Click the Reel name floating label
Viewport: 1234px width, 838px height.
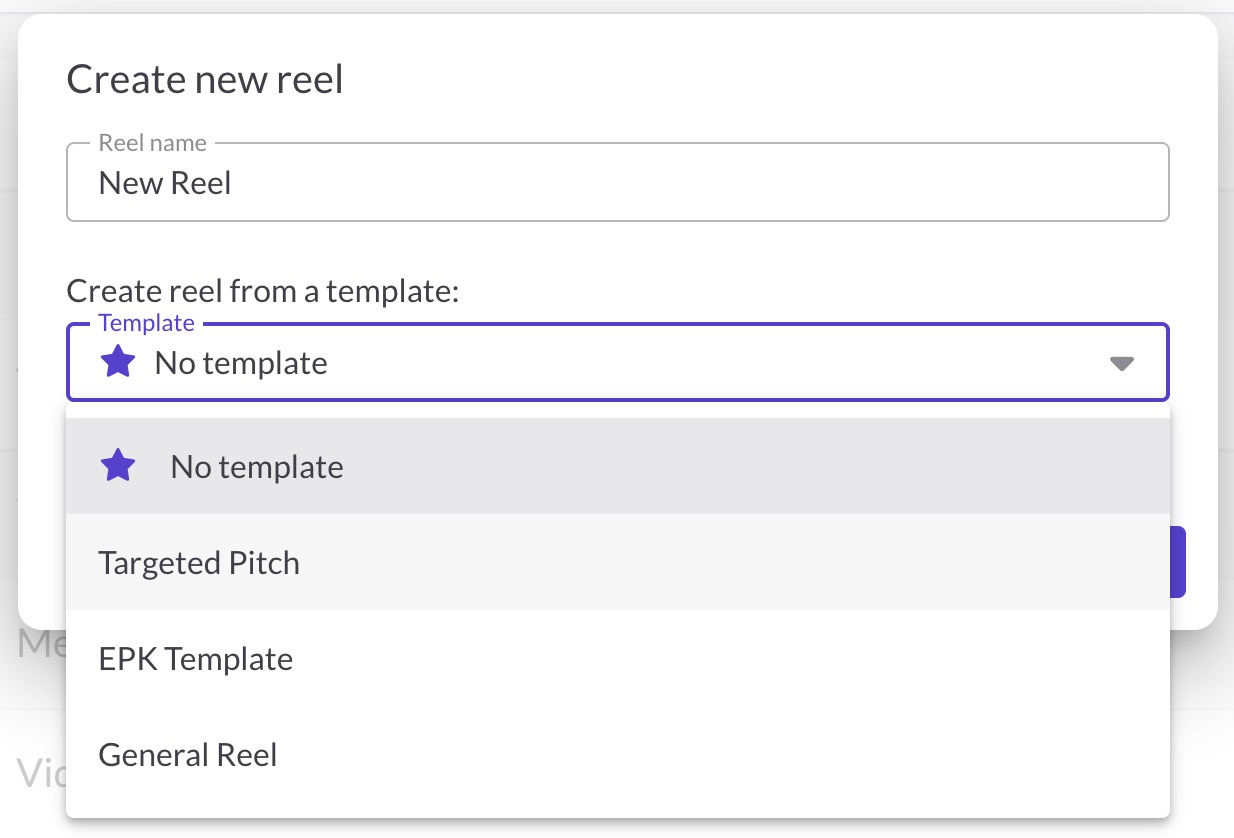tap(152, 144)
